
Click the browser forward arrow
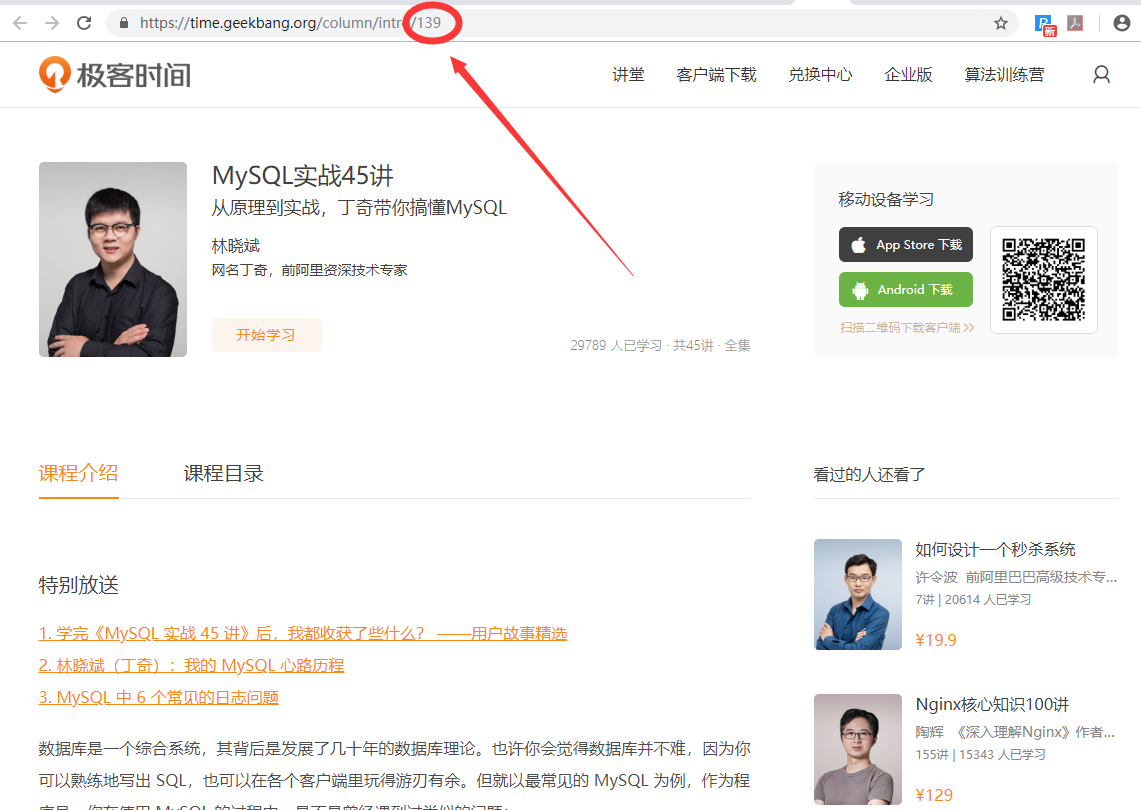(x=52, y=23)
